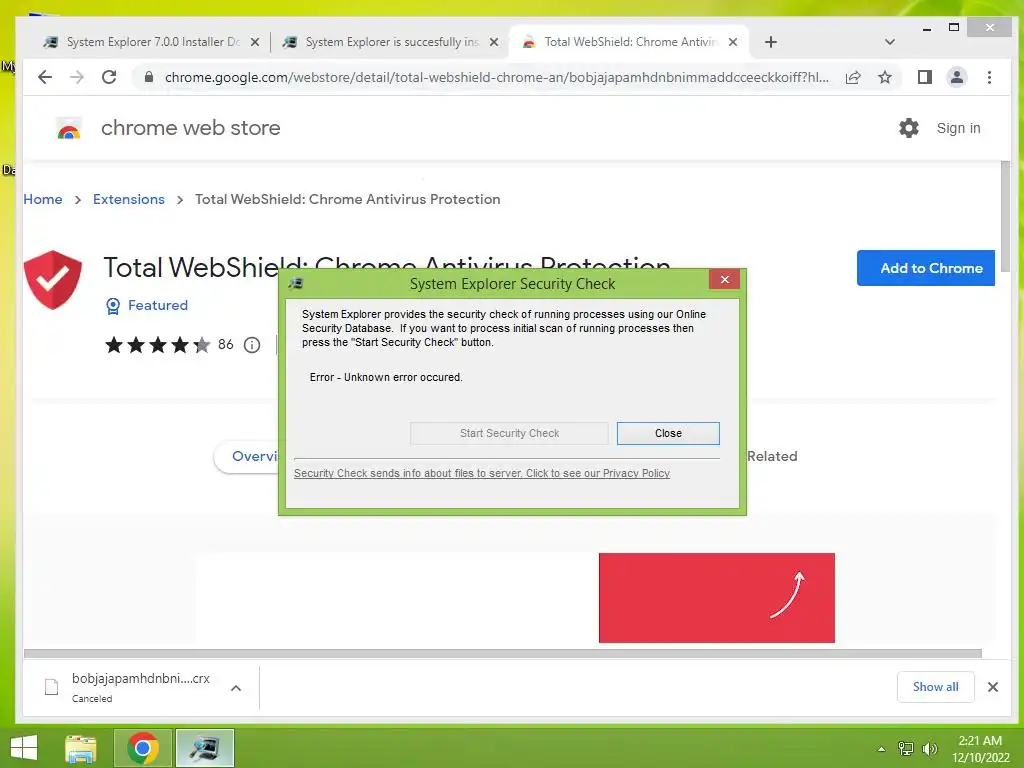
Task: Open the Windows Start button
Action: tap(24, 748)
